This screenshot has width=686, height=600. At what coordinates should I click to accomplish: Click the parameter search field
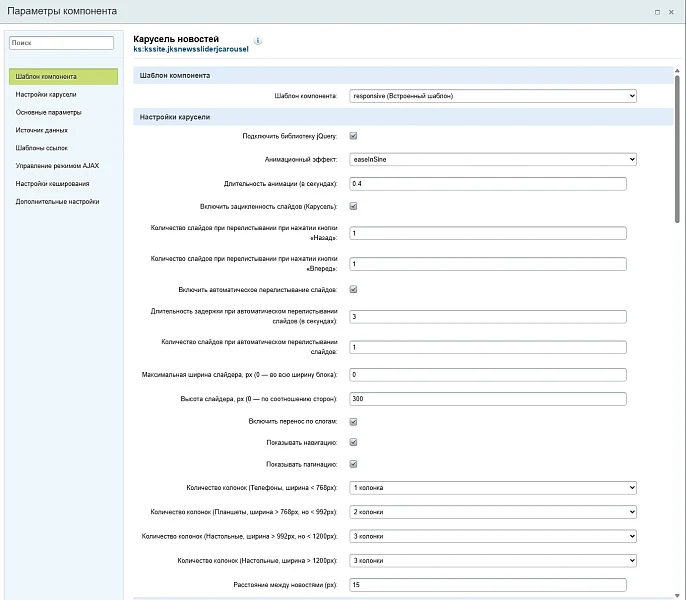point(61,42)
